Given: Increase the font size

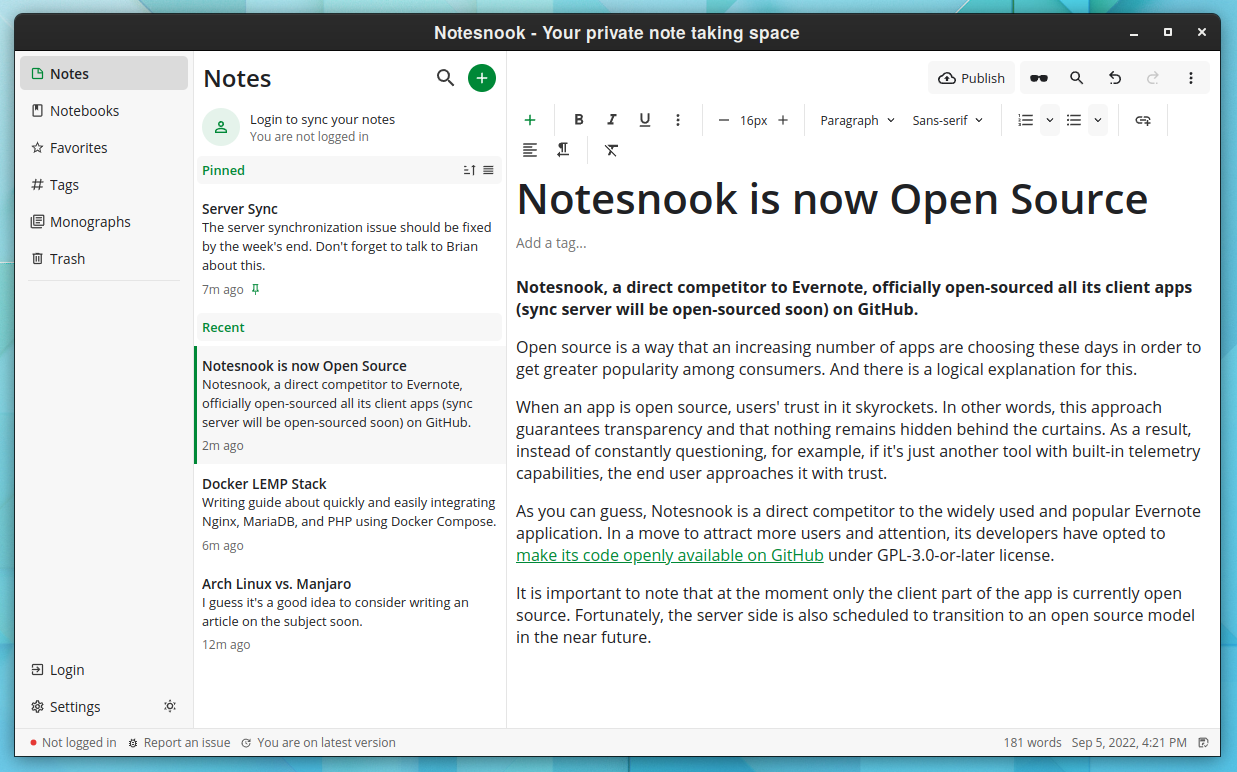Looking at the screenshot, I should [x=783, y=120].
